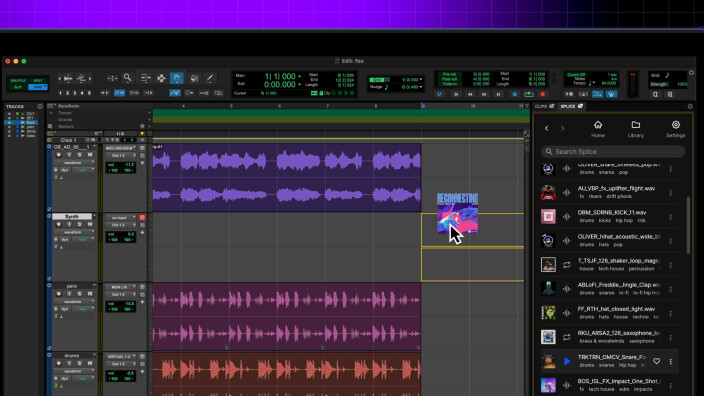
Task: Toggle Pre-roll in transport
Action: (x=449, y=74)
